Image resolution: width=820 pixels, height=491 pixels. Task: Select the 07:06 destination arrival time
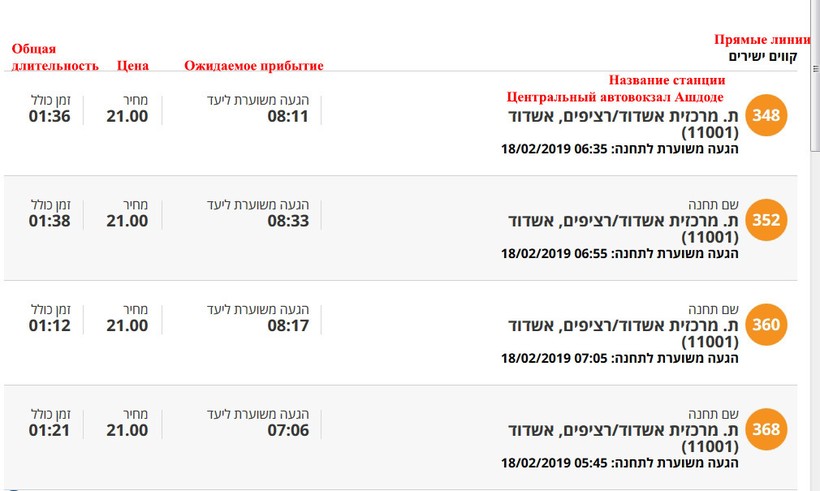[x=288, y=430]
